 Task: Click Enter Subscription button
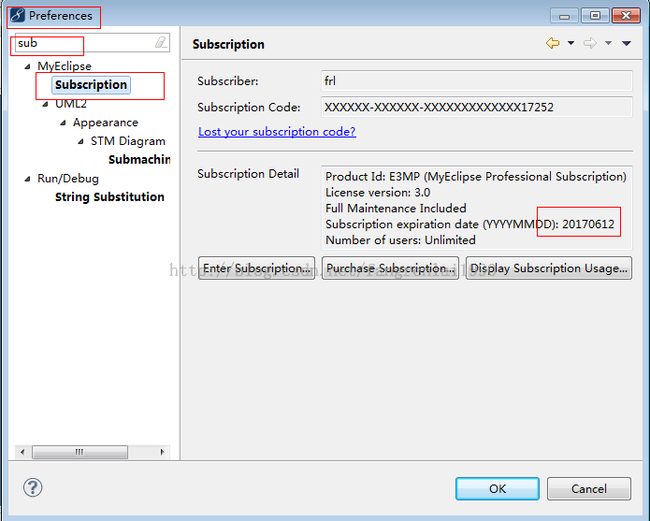(x=257, y=268)
